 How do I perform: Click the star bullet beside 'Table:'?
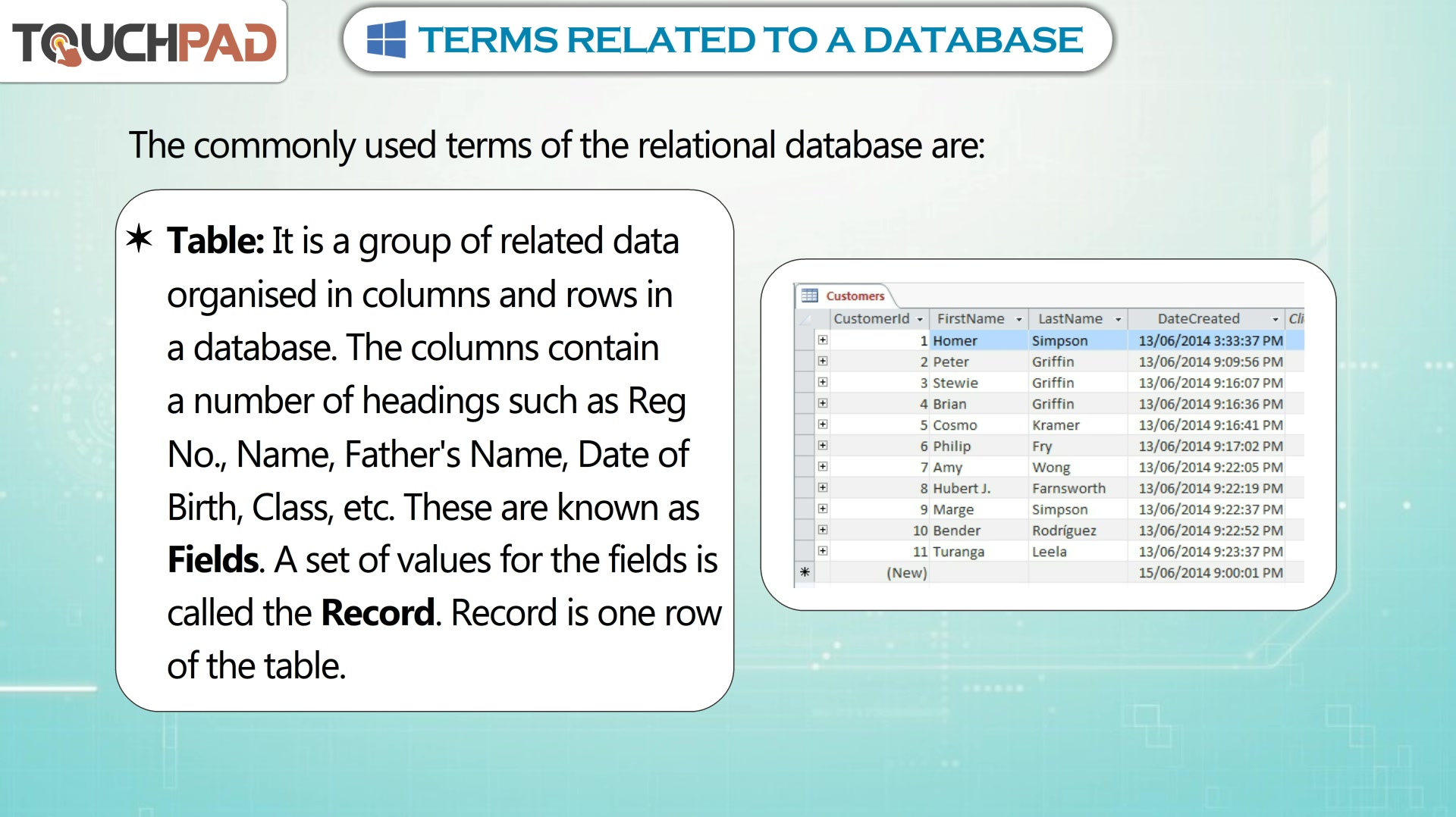coord(140,238)
